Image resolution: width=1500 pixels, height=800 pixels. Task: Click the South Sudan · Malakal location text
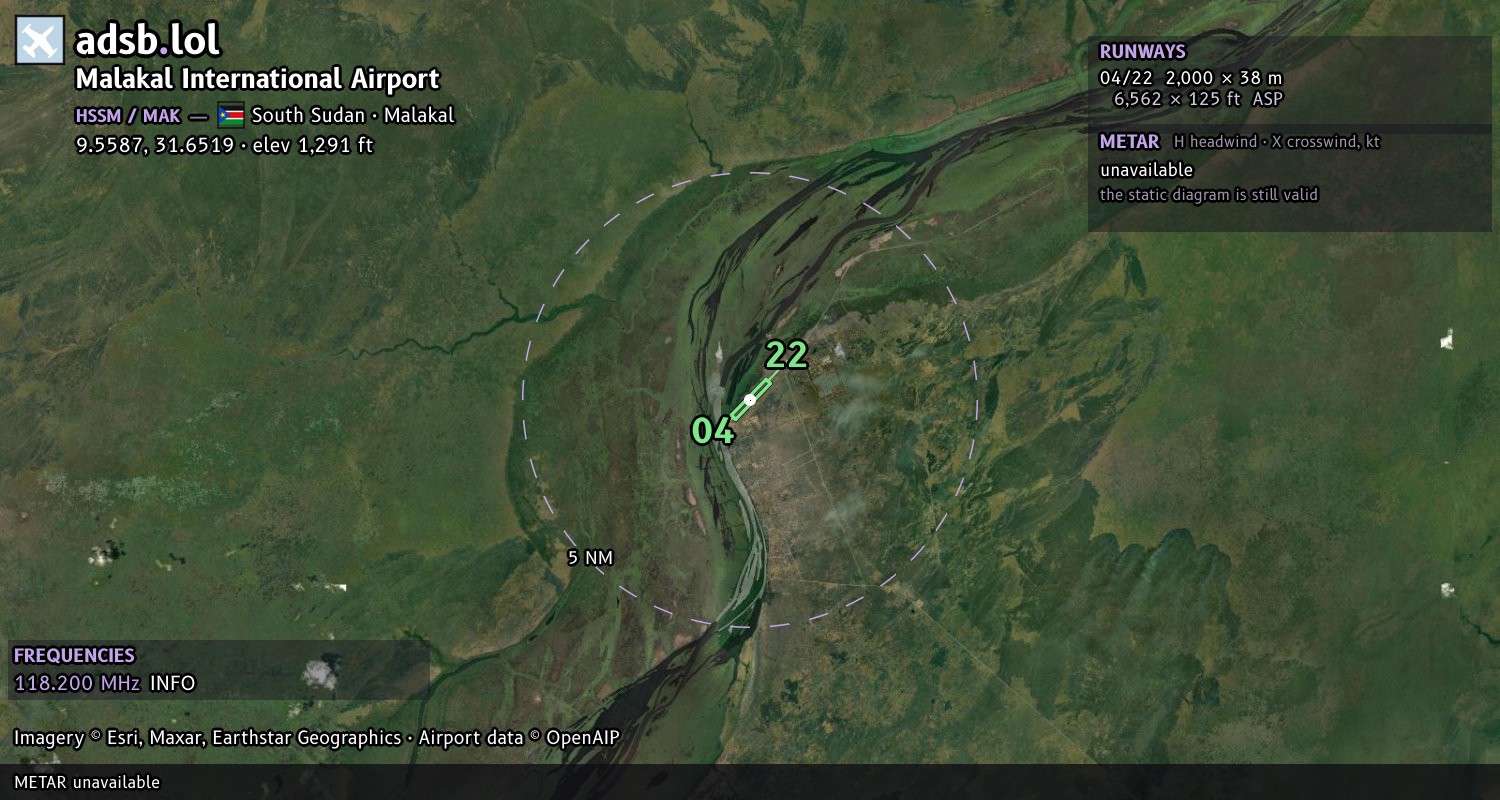(x=353, y=115)
